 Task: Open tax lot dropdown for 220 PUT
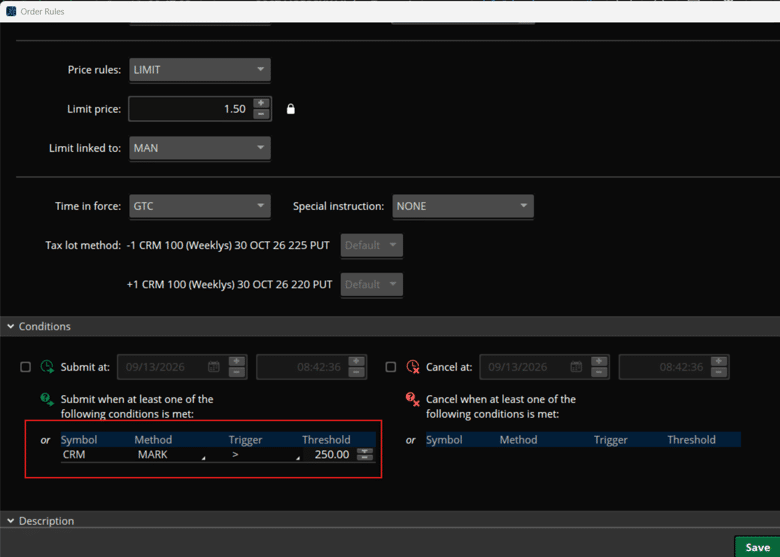click(x=372, y=284)
